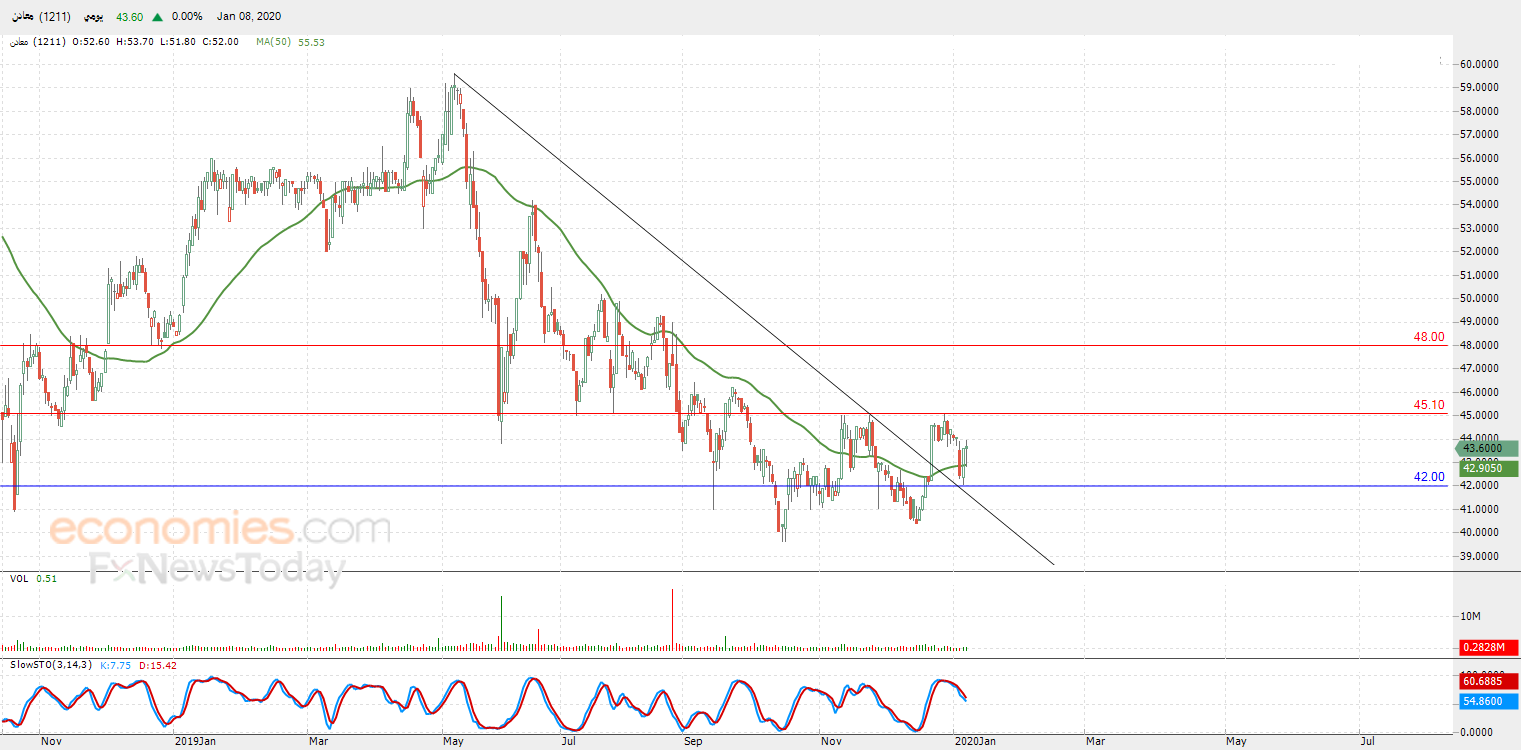
Task: Click the 10M volume axis label
Action: [x=1469, y=616]
